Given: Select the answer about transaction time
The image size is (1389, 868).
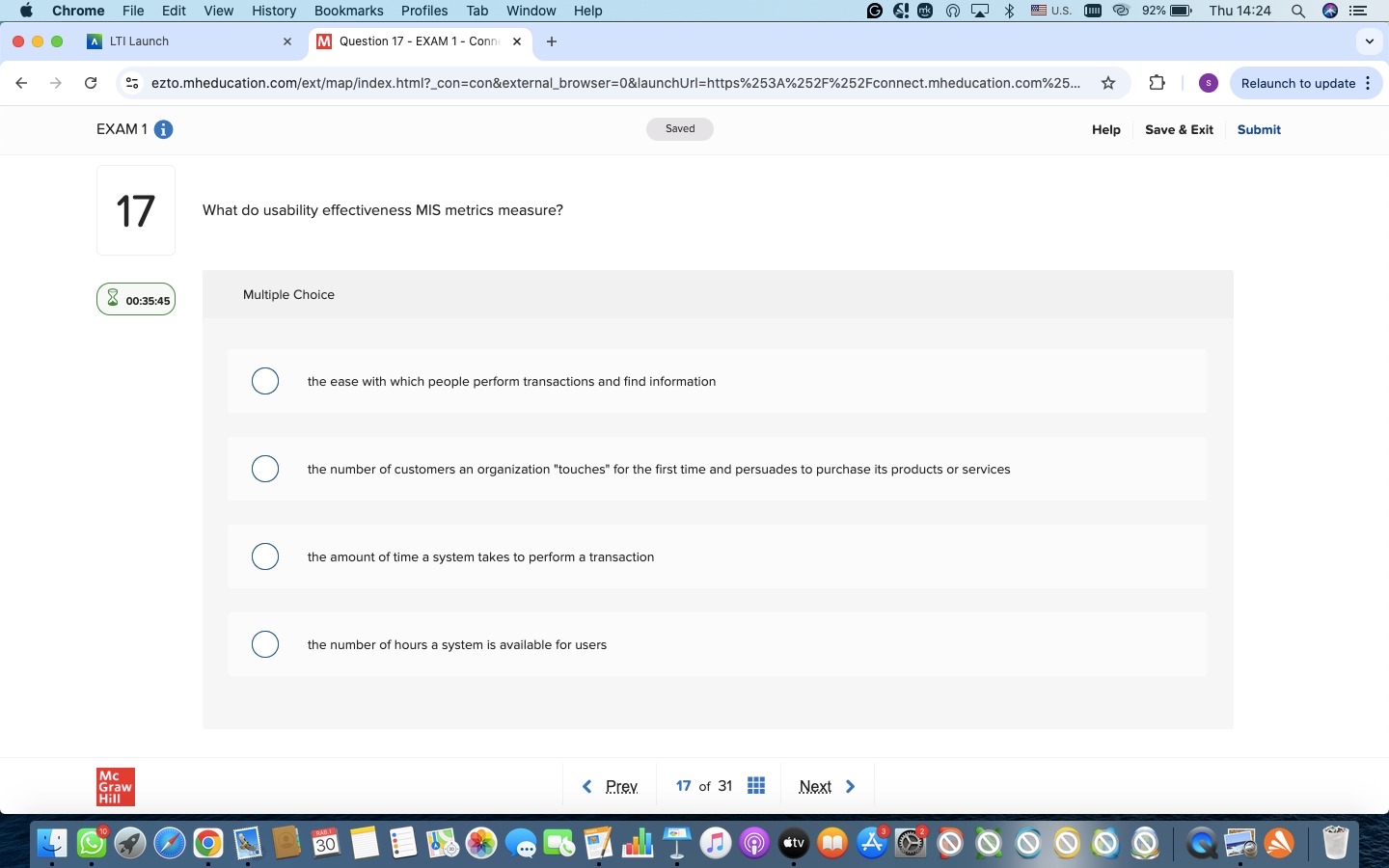Looking at the screenshot, I should pos(265,556).
